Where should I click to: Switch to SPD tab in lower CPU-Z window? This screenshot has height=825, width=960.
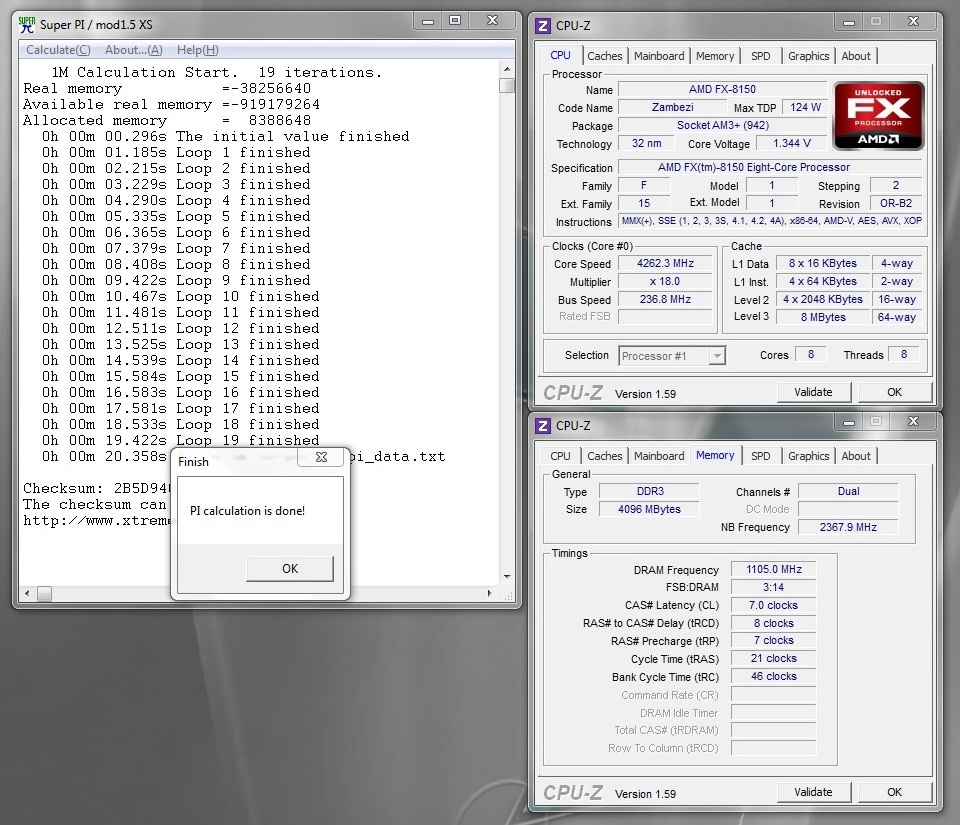coord(760,456)
